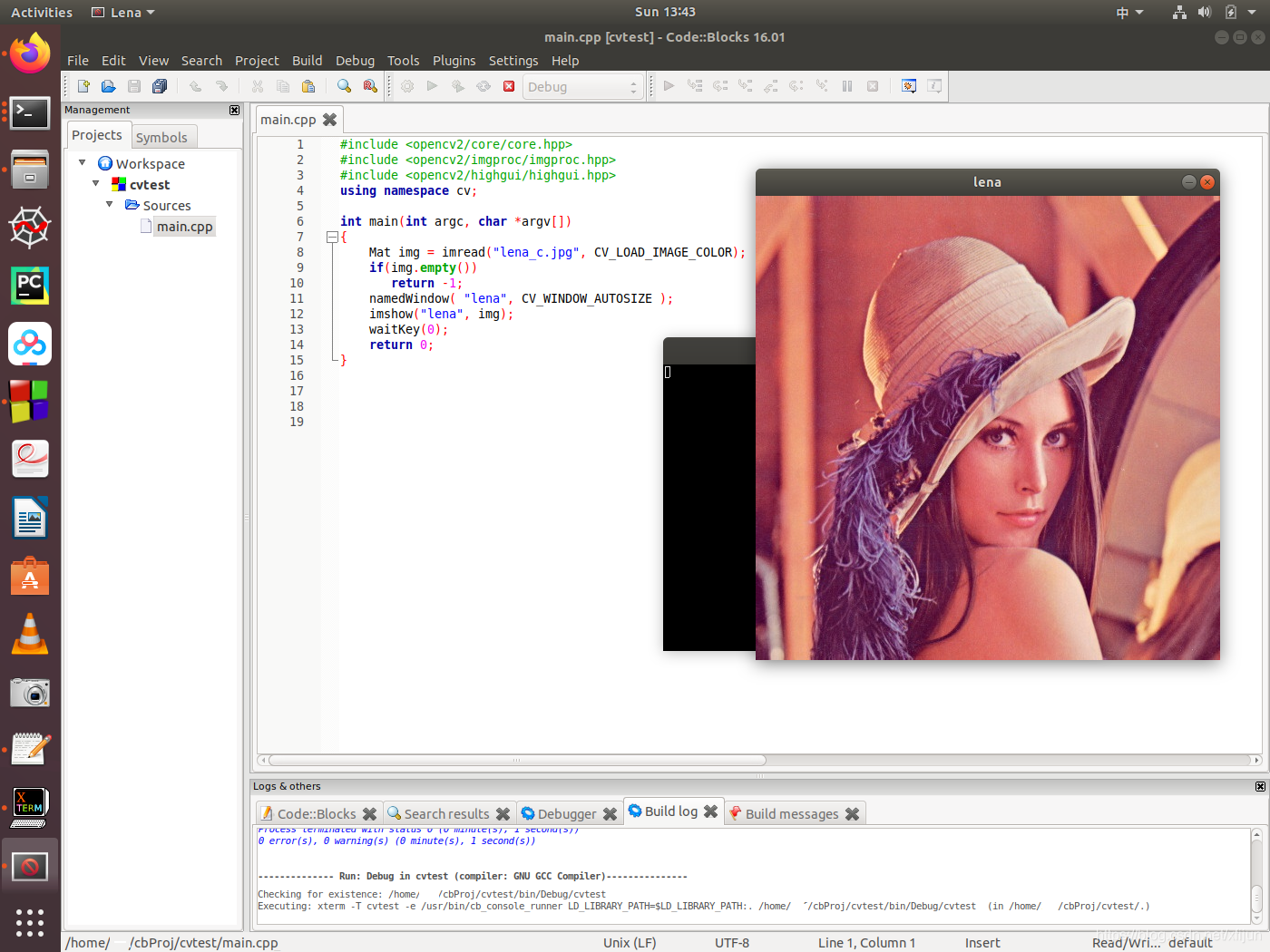
Task: Click the Run toolbar icon
Action: pyautogui.click(x=433, y=86)
